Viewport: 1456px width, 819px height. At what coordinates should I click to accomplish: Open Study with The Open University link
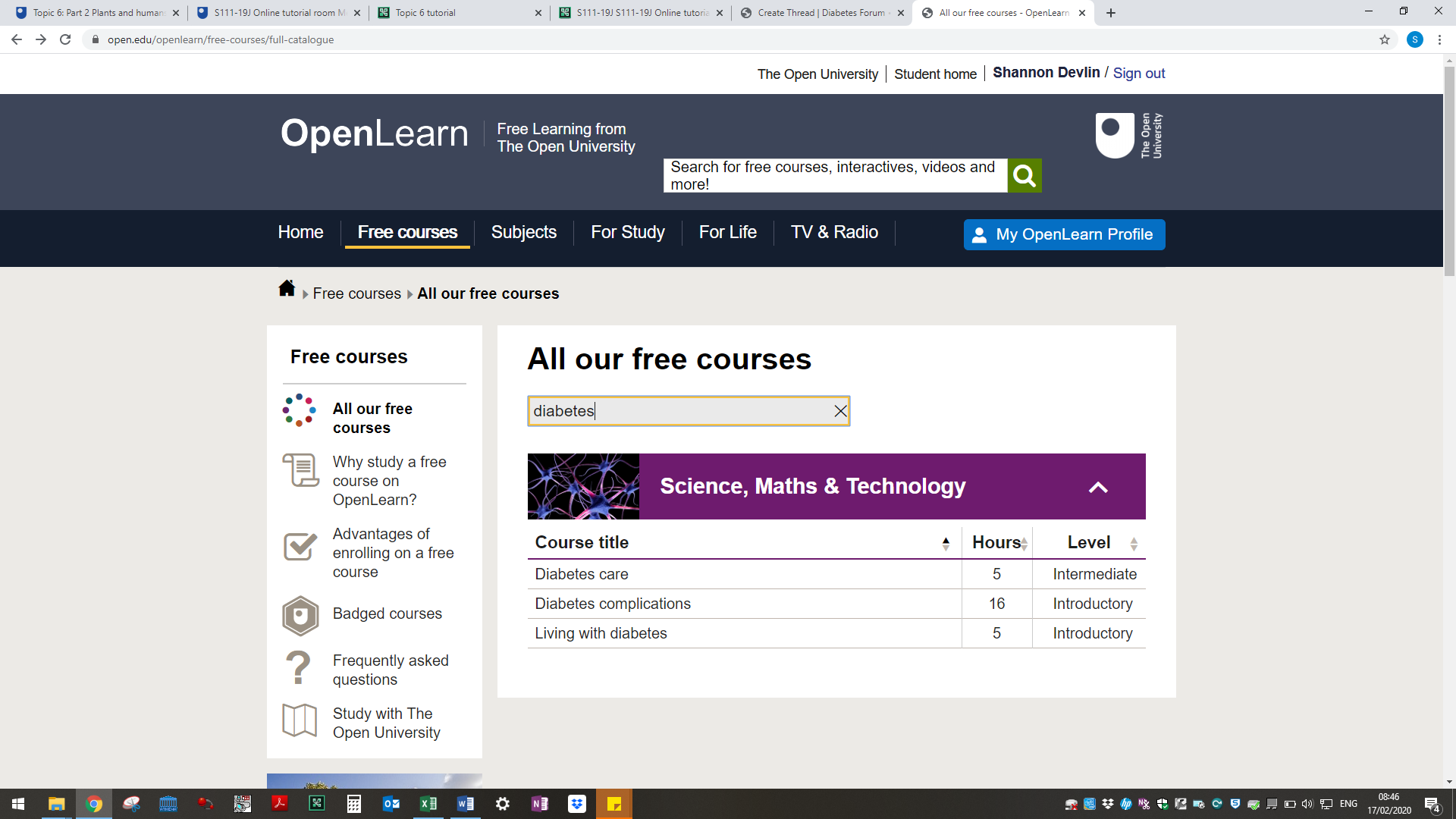coord(386,723)
